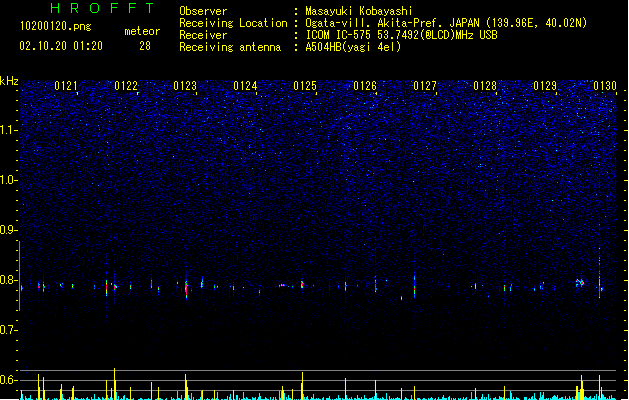Click time marker 0126
Viewport: 629px width, 400px height.
click(x=365, y=86)
